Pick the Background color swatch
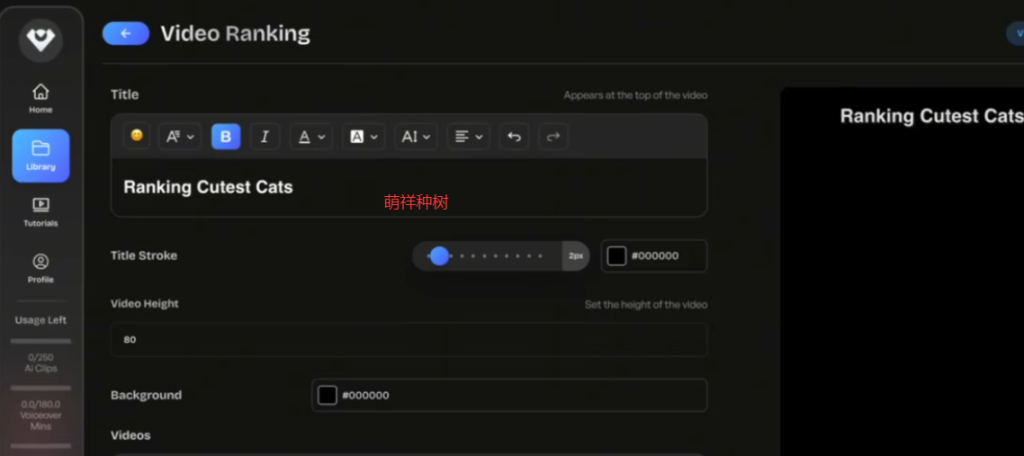1024x456 pixels. [x=327, y=395]
